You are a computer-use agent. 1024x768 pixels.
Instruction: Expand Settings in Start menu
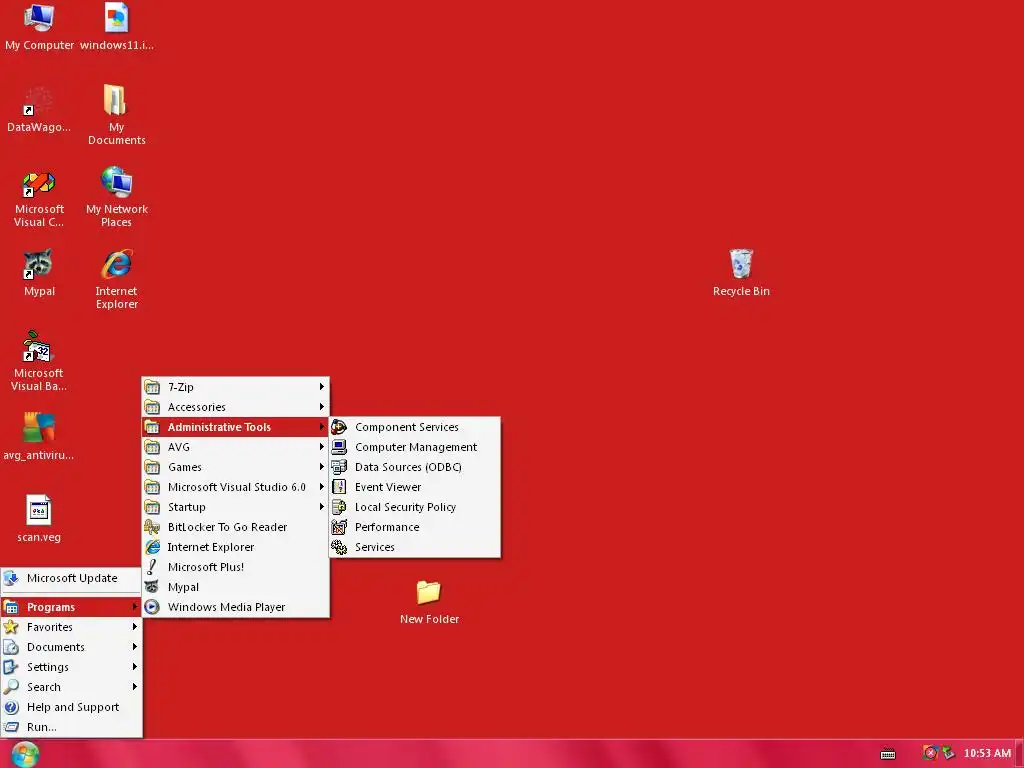[71, 667]
